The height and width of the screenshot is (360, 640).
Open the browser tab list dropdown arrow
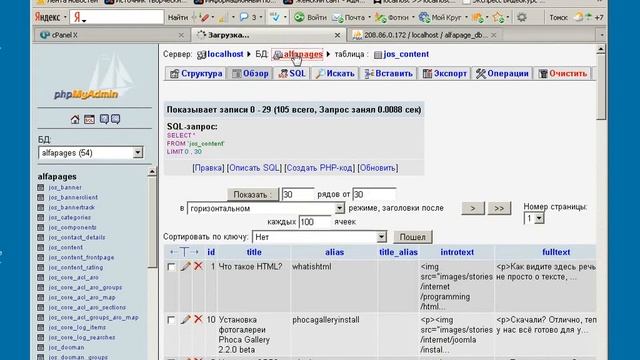coord(602,35)
